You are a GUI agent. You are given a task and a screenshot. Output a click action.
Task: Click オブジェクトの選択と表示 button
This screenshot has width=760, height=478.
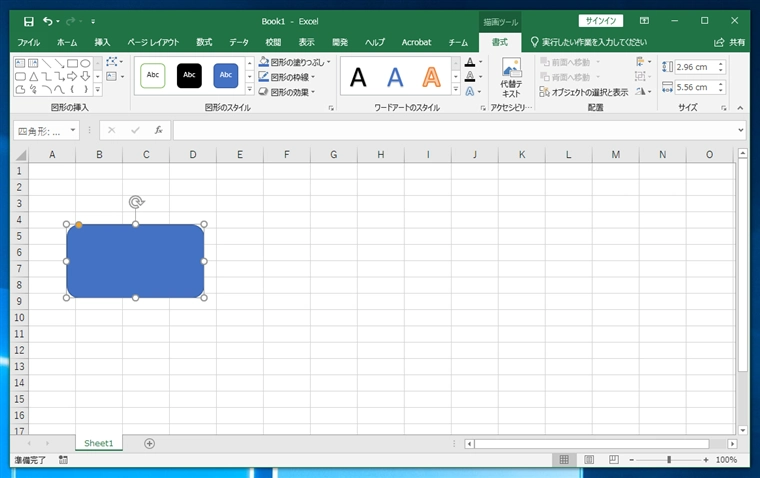[584, 92]
